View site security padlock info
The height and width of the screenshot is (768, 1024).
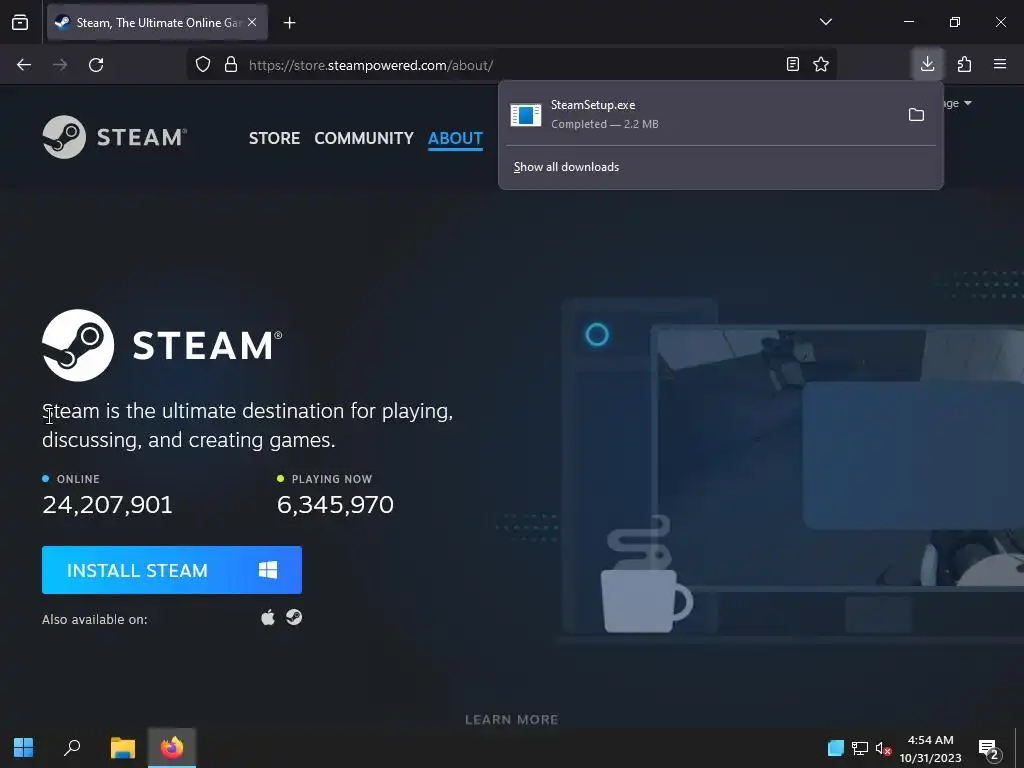pyautogui.click(x=231, y=65)
